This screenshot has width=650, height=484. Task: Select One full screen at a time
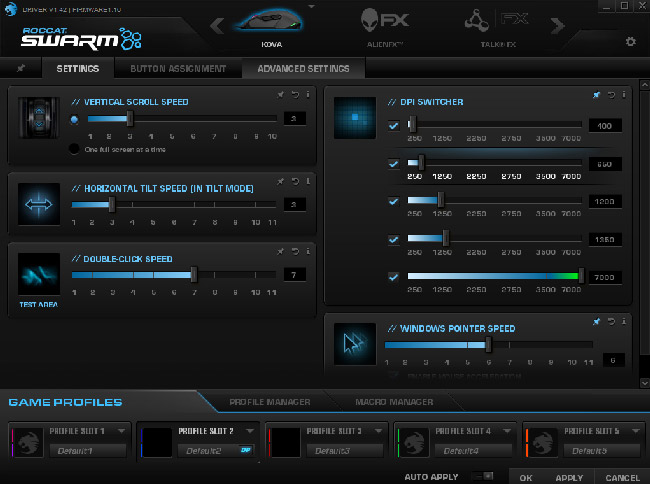point(74,149)
